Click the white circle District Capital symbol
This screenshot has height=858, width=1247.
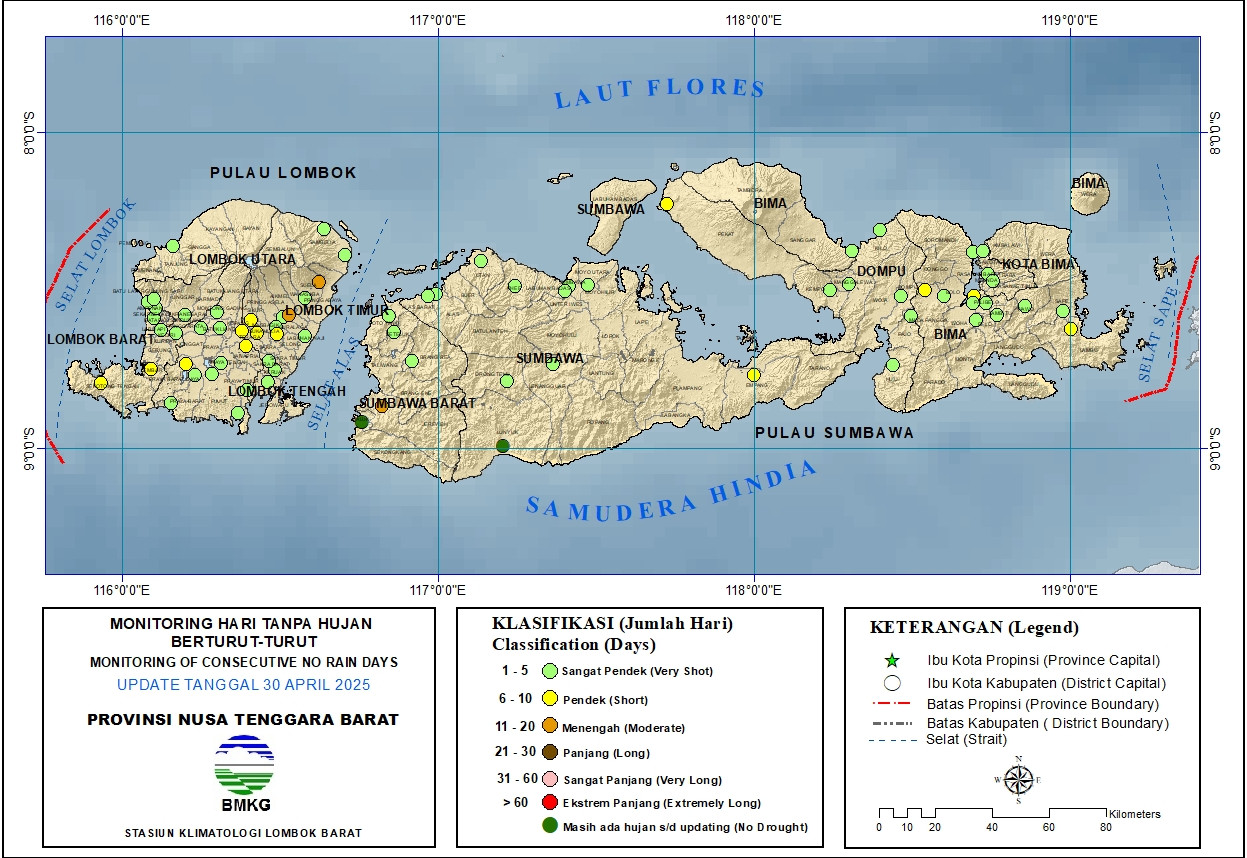(x=892, y=684)
